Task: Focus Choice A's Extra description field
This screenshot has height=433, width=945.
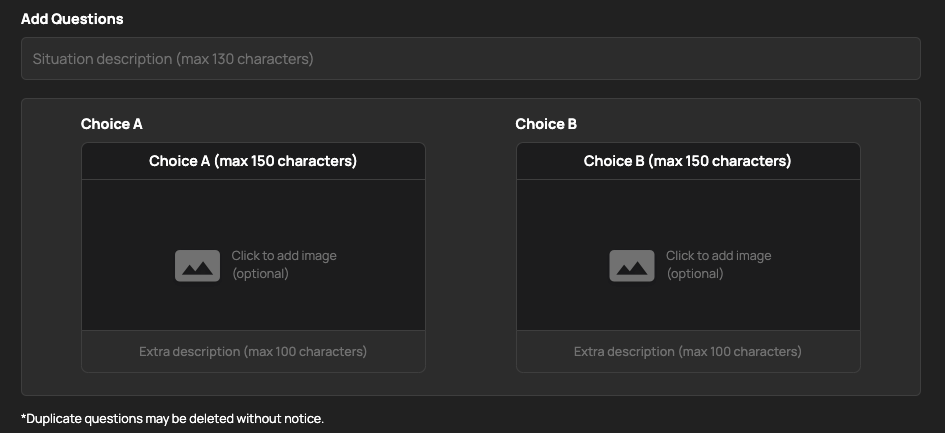Action: click(x=253, y=352)
